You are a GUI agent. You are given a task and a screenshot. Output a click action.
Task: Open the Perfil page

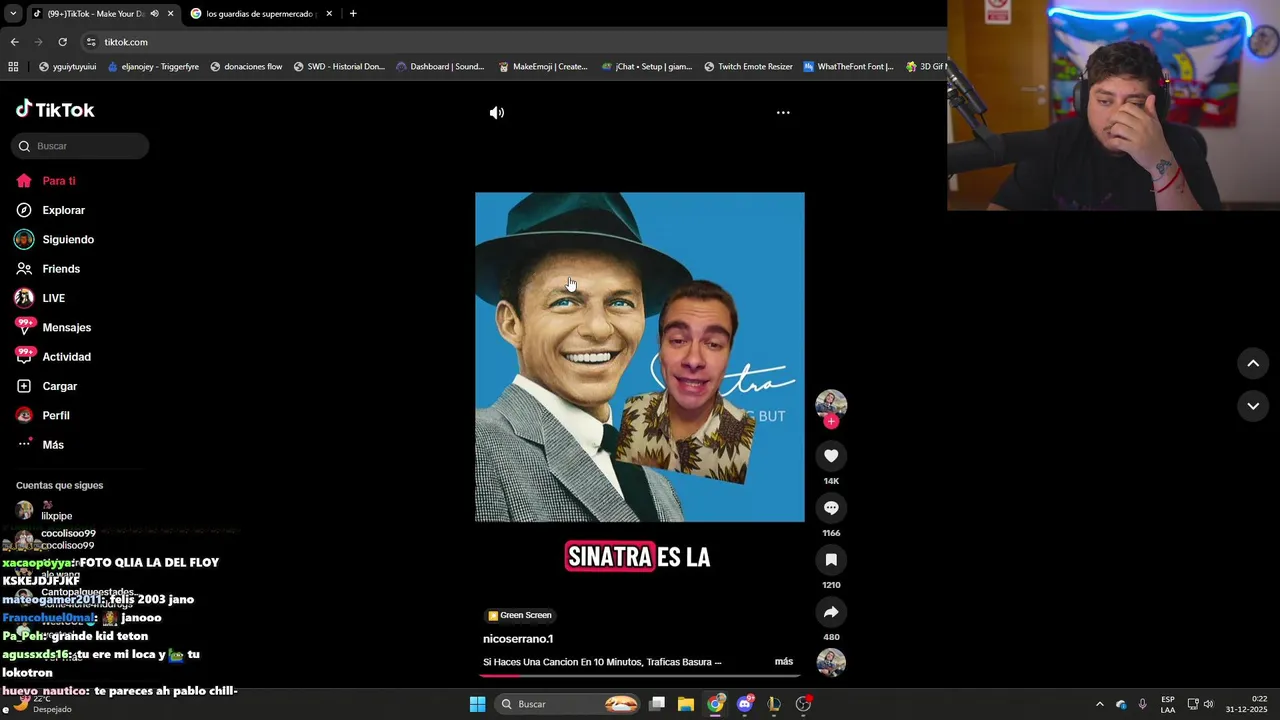click(56, 415)
